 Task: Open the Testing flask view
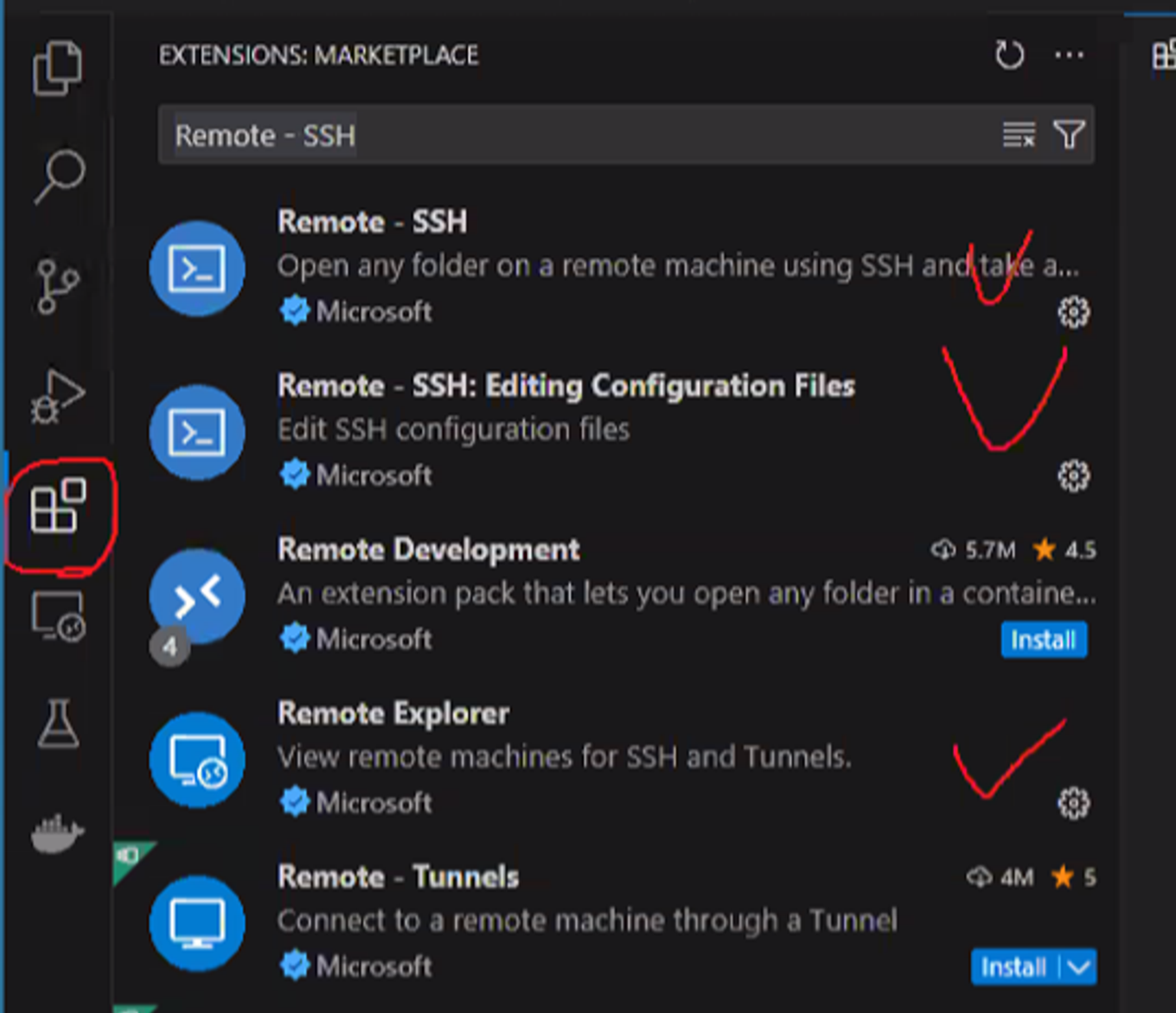tap(58, 723)
